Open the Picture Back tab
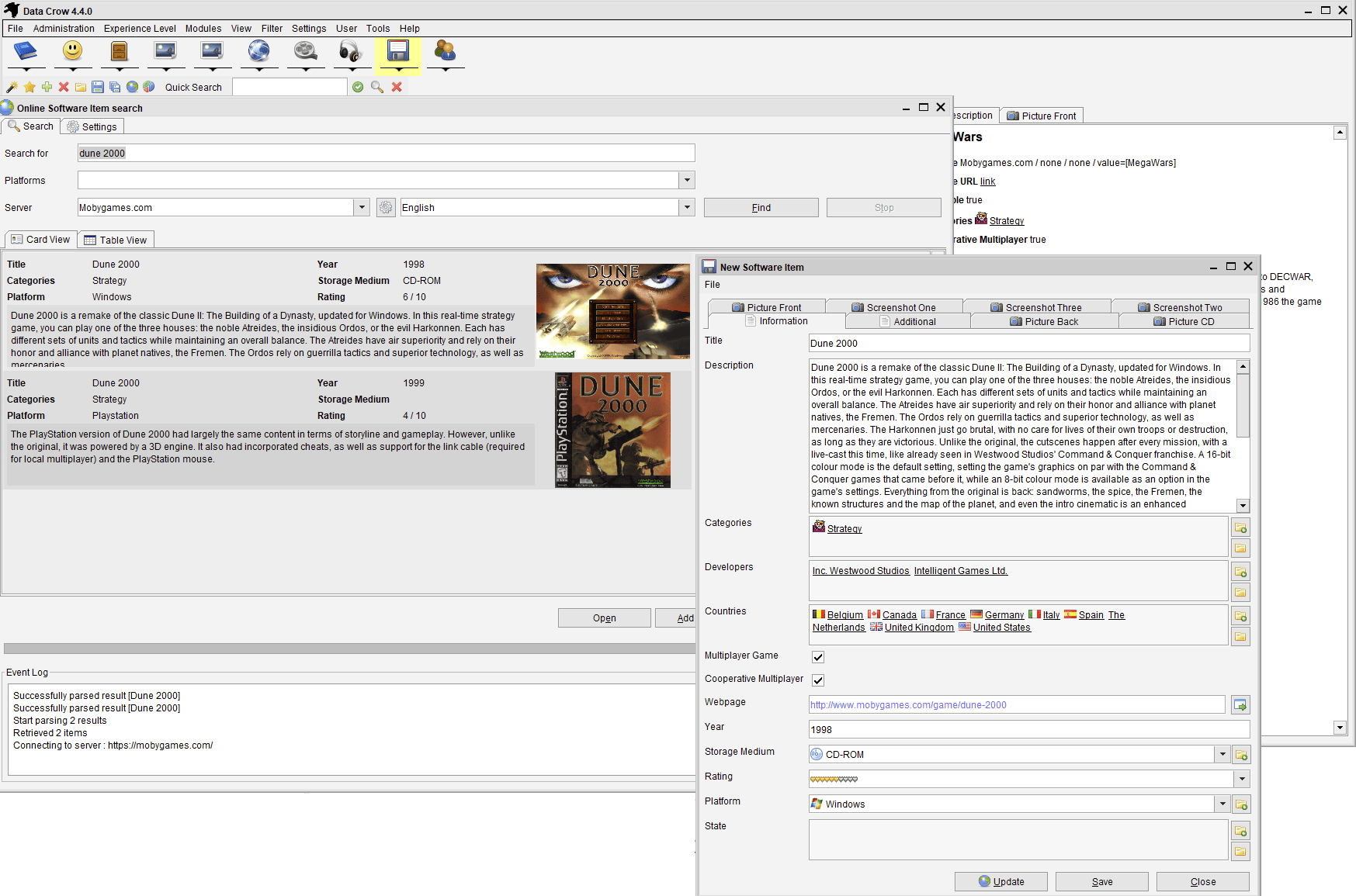1356x896 pixels. [x=1044, y=321]
